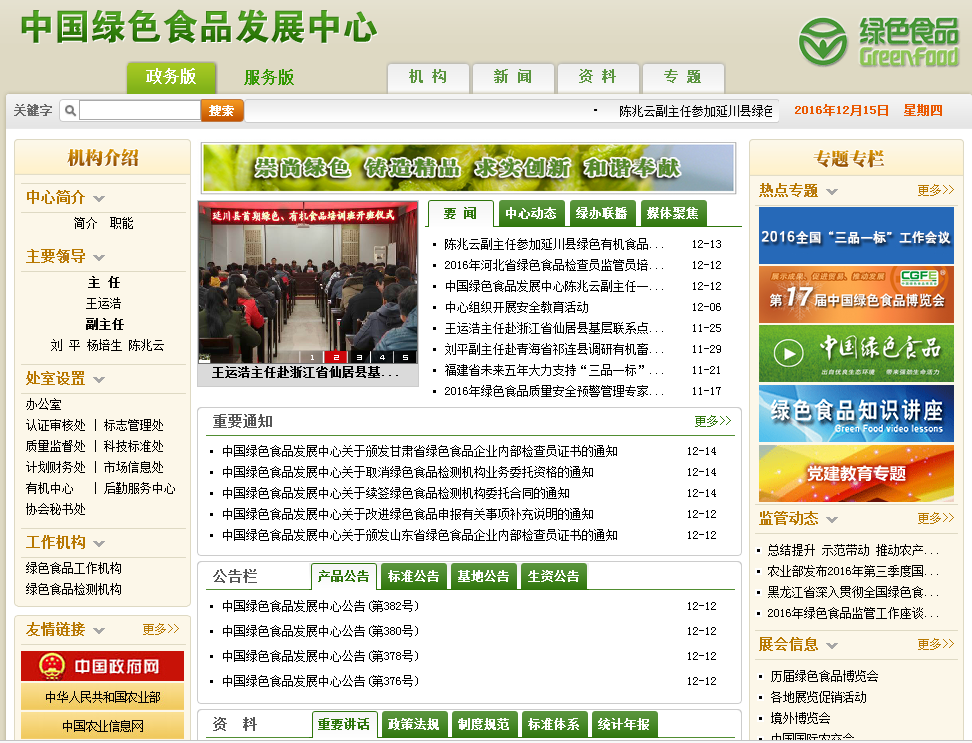This screenshot has height=743, width=972.
Task: Click the 崇尚绿色 铸造精品 slogan banner
Action: (x=469, y=168)
